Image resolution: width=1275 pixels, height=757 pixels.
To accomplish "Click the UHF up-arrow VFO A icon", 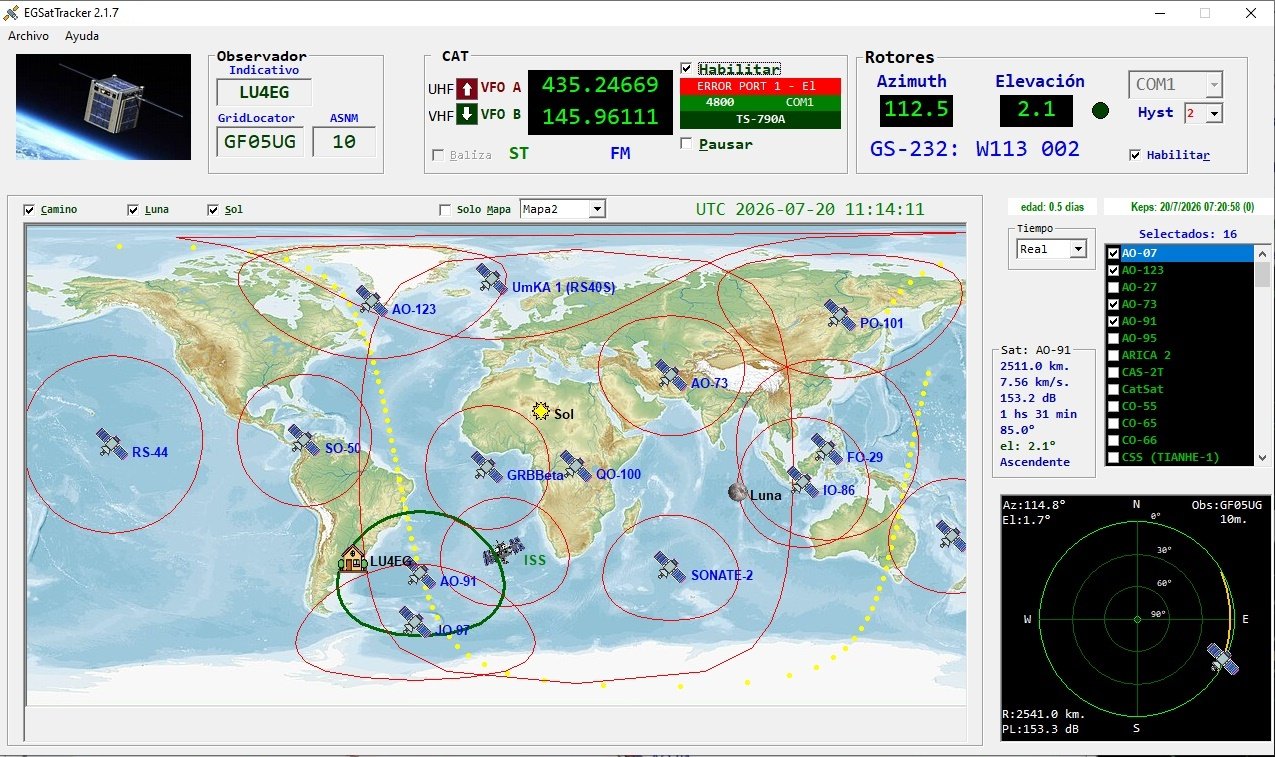I will 467,88.
